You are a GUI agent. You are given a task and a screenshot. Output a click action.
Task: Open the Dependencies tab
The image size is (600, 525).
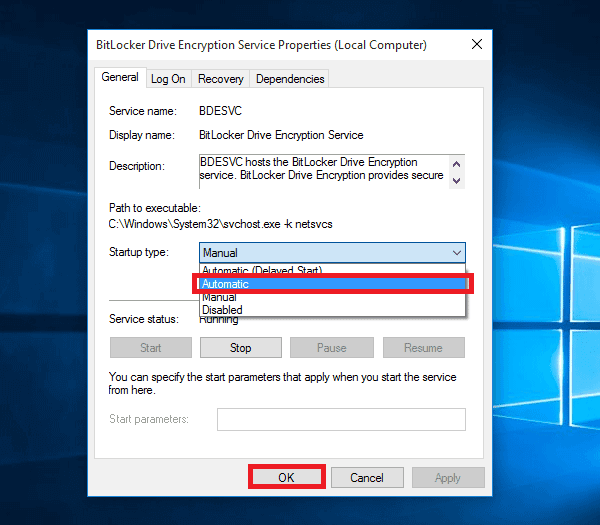290,79
